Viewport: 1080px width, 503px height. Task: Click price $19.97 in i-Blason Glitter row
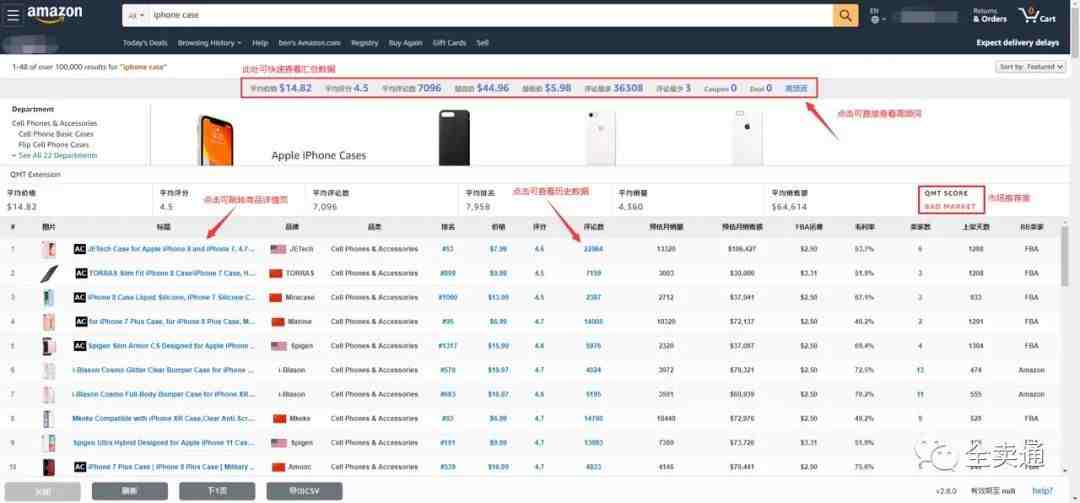pos(498,370)
